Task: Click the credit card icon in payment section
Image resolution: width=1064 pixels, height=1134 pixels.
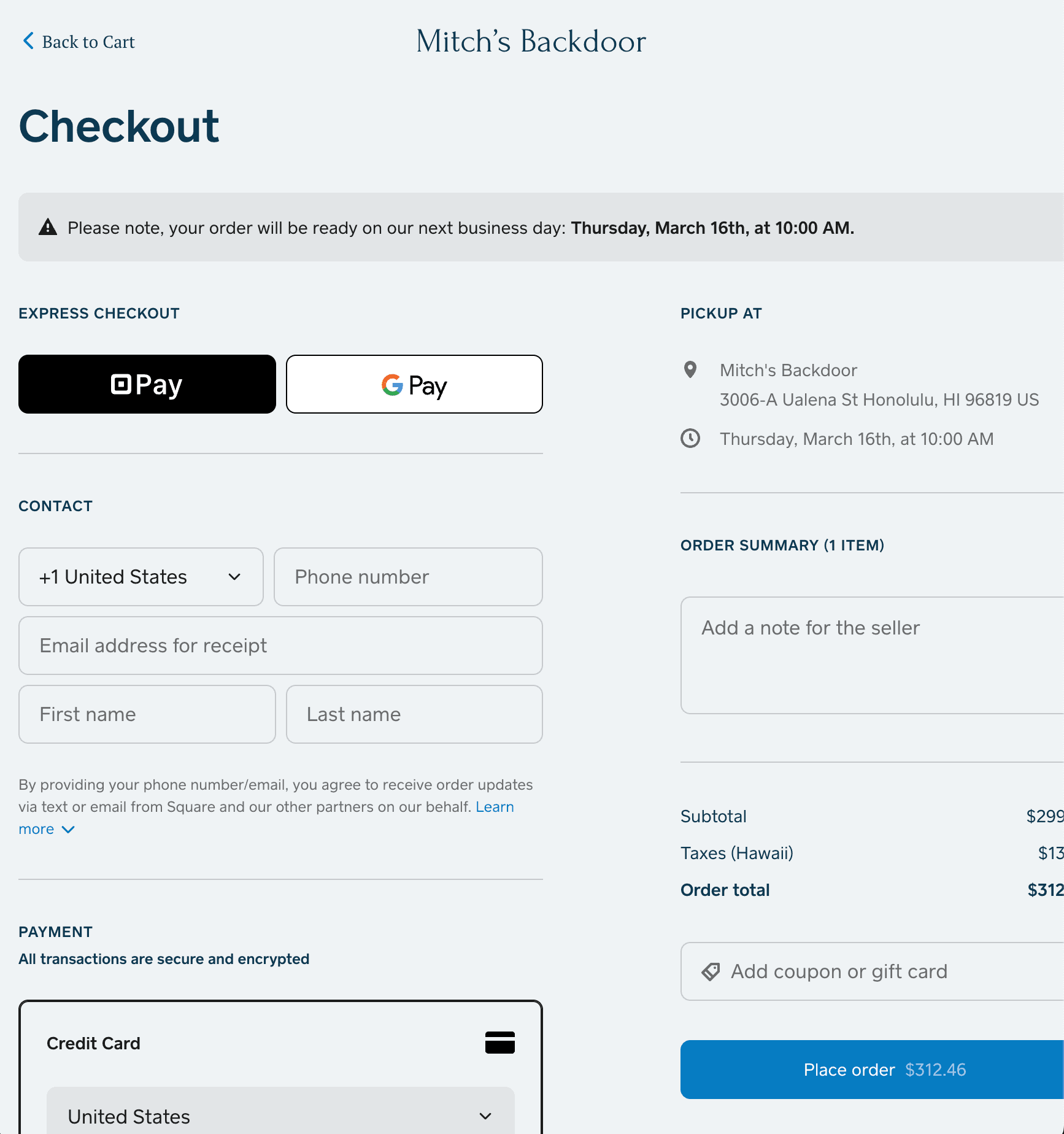Action: [499, 1043]
